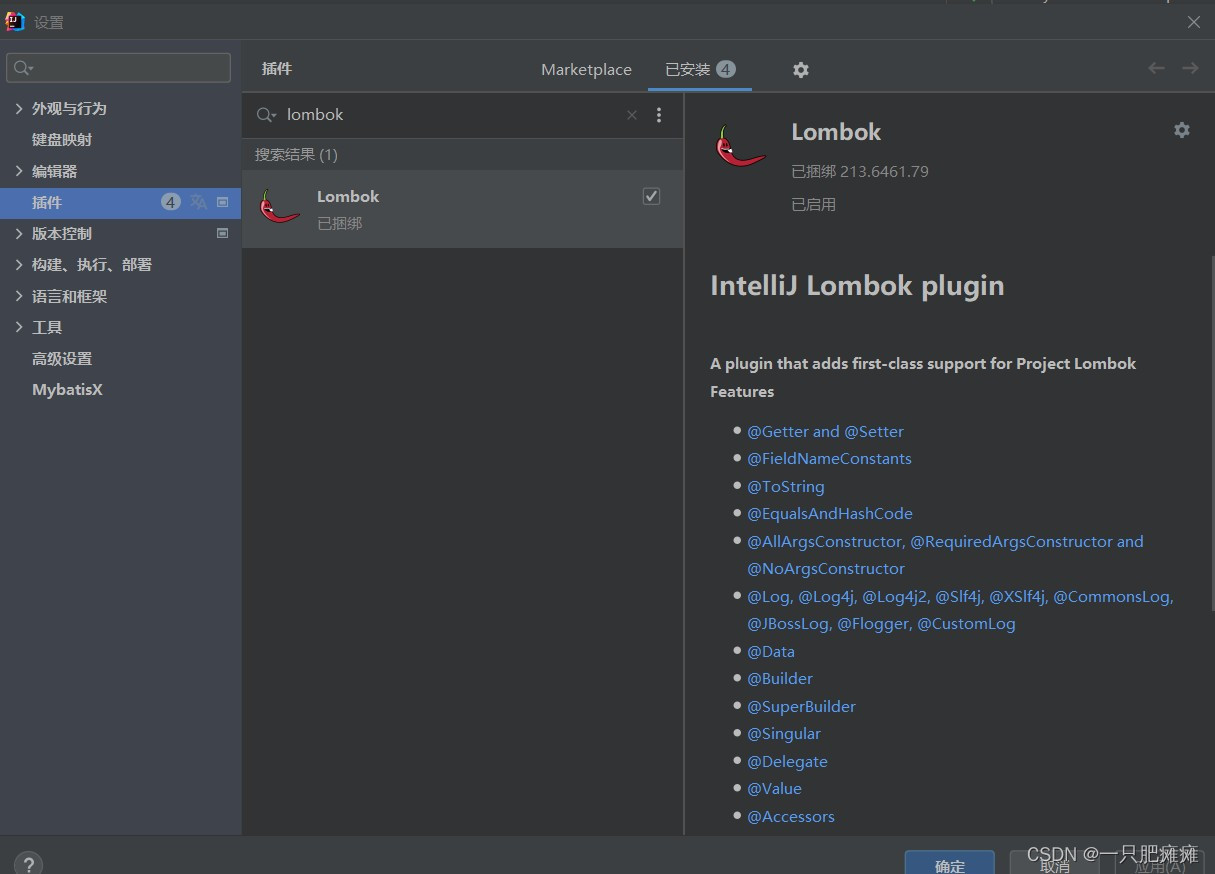This screenshot has height=874, width=1215.
Task: Switch to the 已安装 tab
Action: click(699, 69)
